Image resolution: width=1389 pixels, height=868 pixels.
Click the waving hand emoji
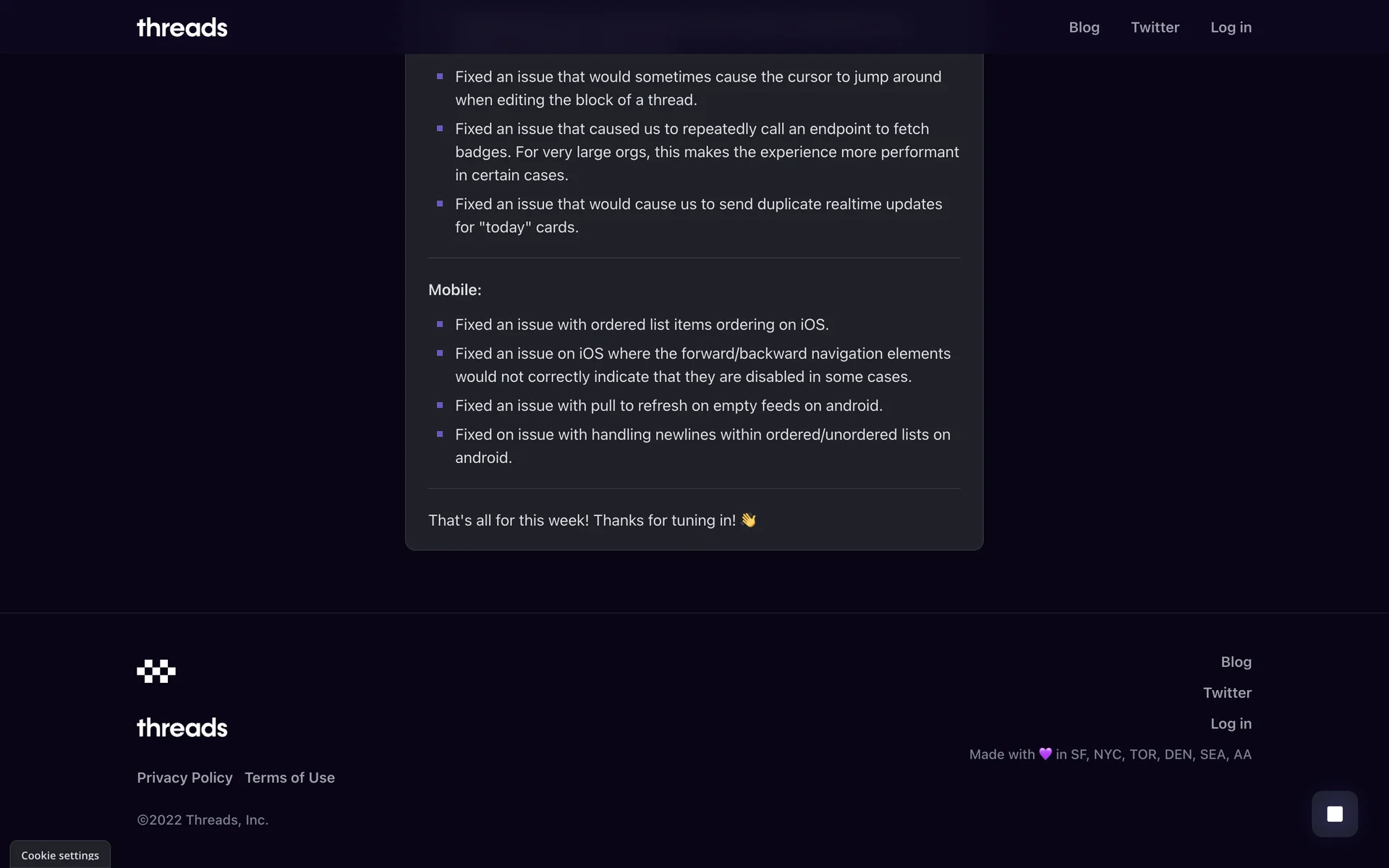tap(749, 520)
